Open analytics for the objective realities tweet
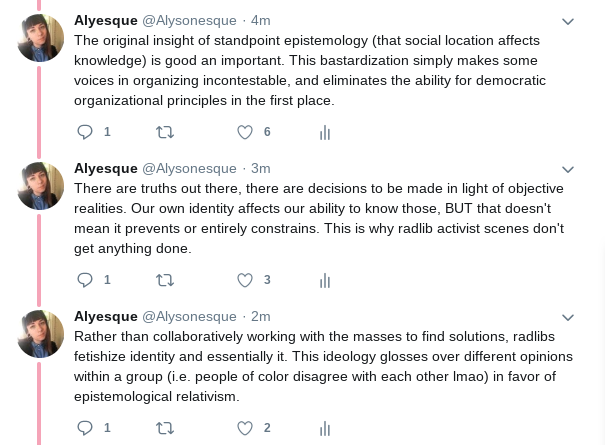Viewport: 605px width, 445px height. click(325, 280)
